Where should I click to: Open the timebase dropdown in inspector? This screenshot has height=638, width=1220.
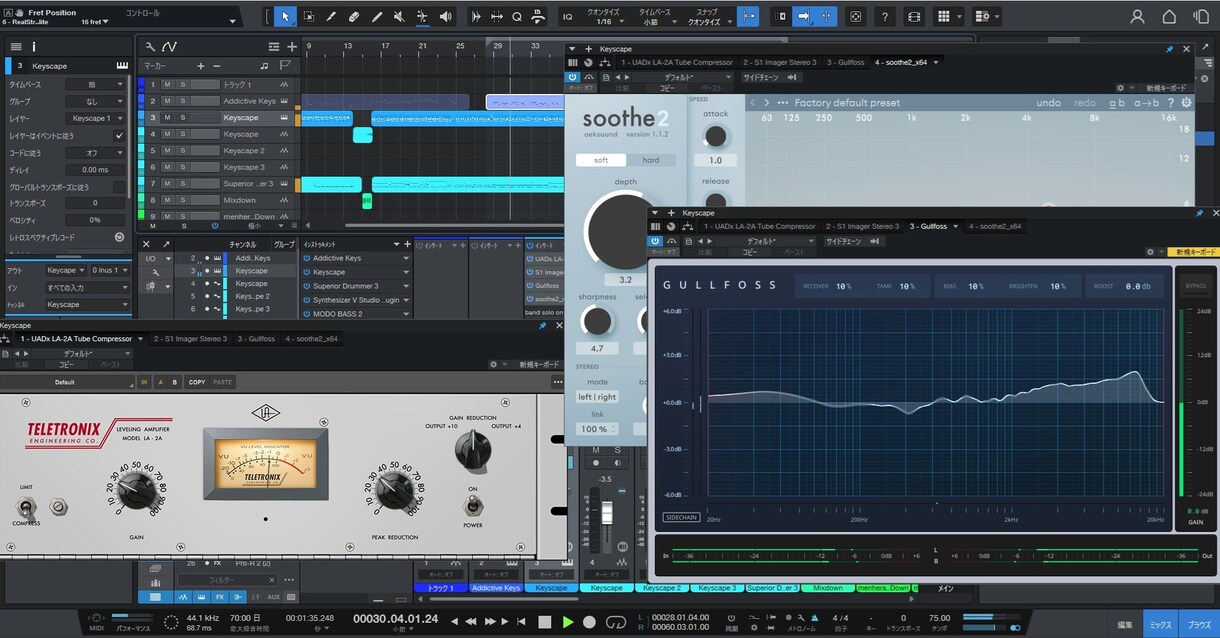coord(96,85)
